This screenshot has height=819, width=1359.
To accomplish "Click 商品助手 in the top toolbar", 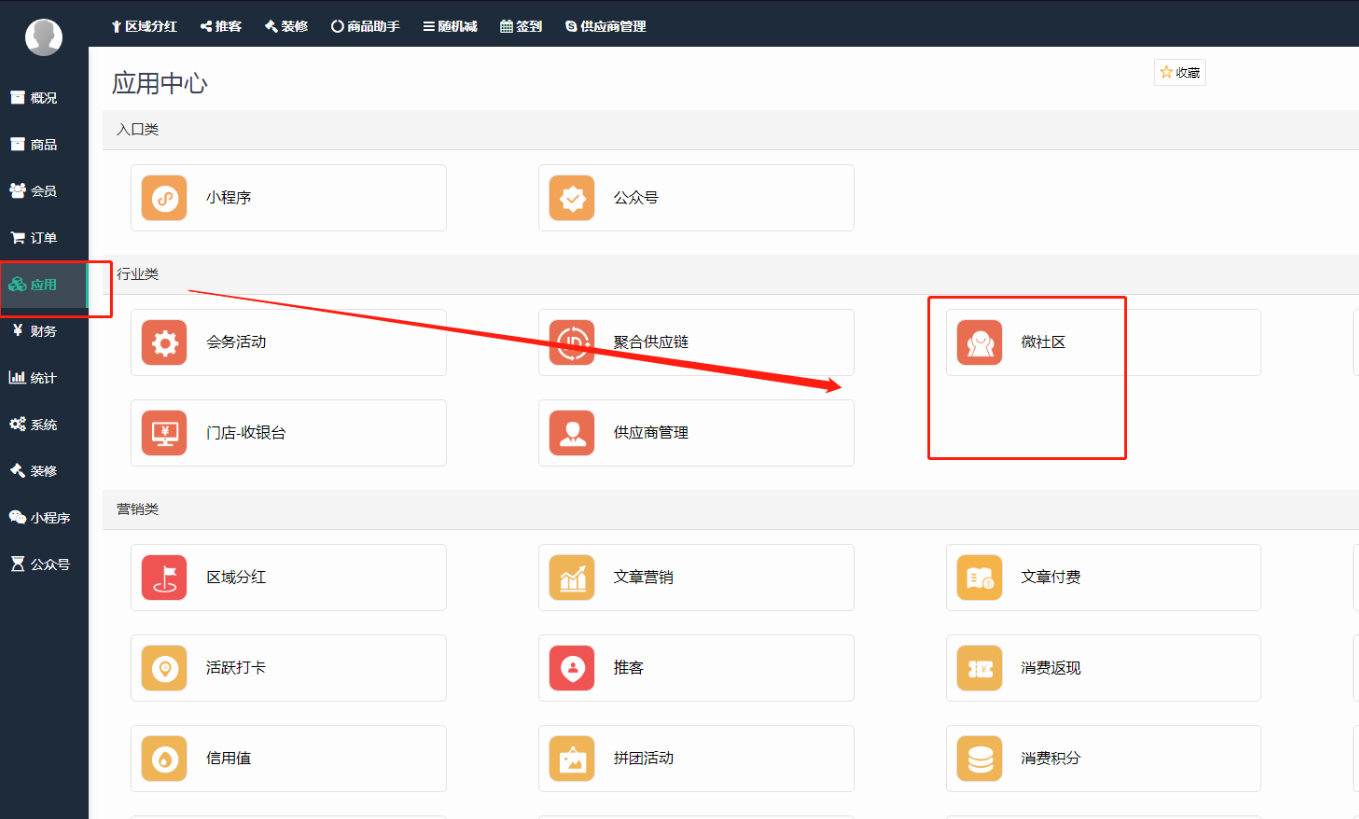I will (365, 27).
